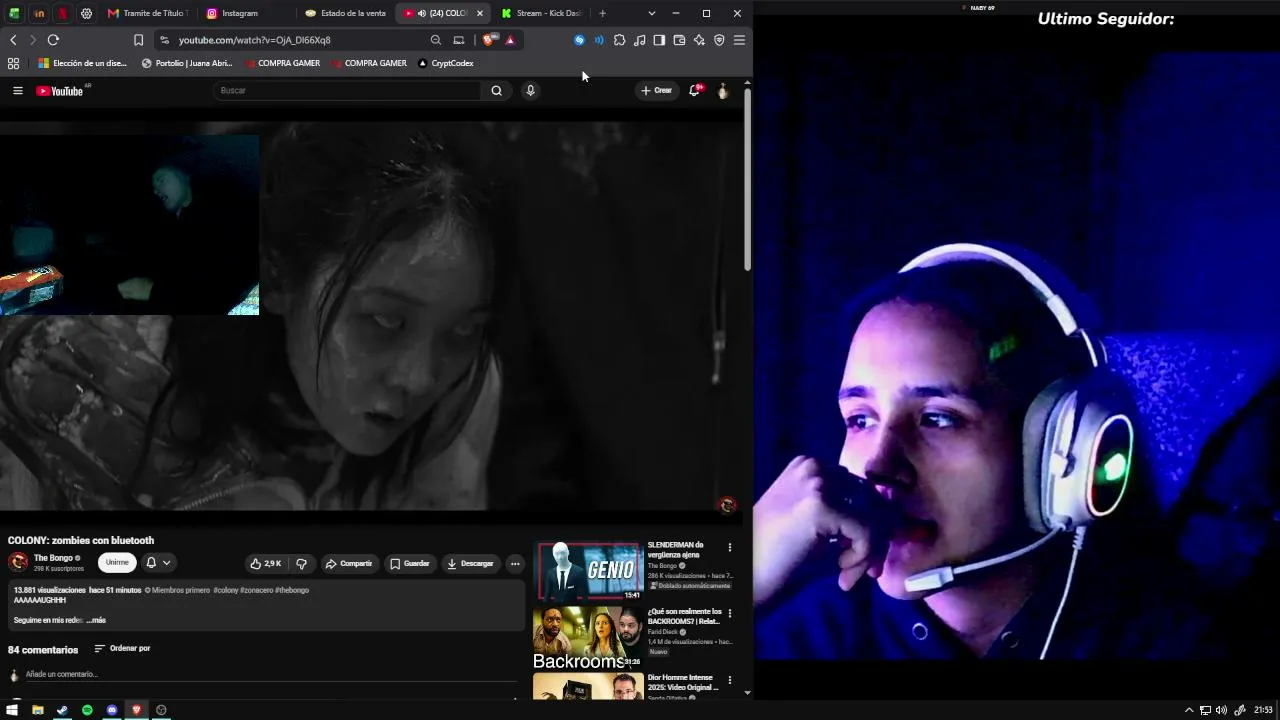Open browser extensions puzzle icon
The height and width of the screenshot is (720, 1280).
point(620,40)
